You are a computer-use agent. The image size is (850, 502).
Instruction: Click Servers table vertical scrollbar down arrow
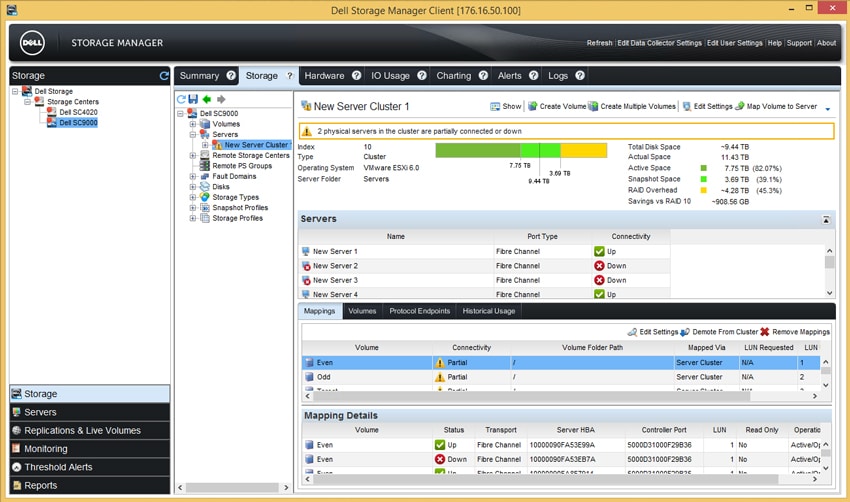pos(829,293)
